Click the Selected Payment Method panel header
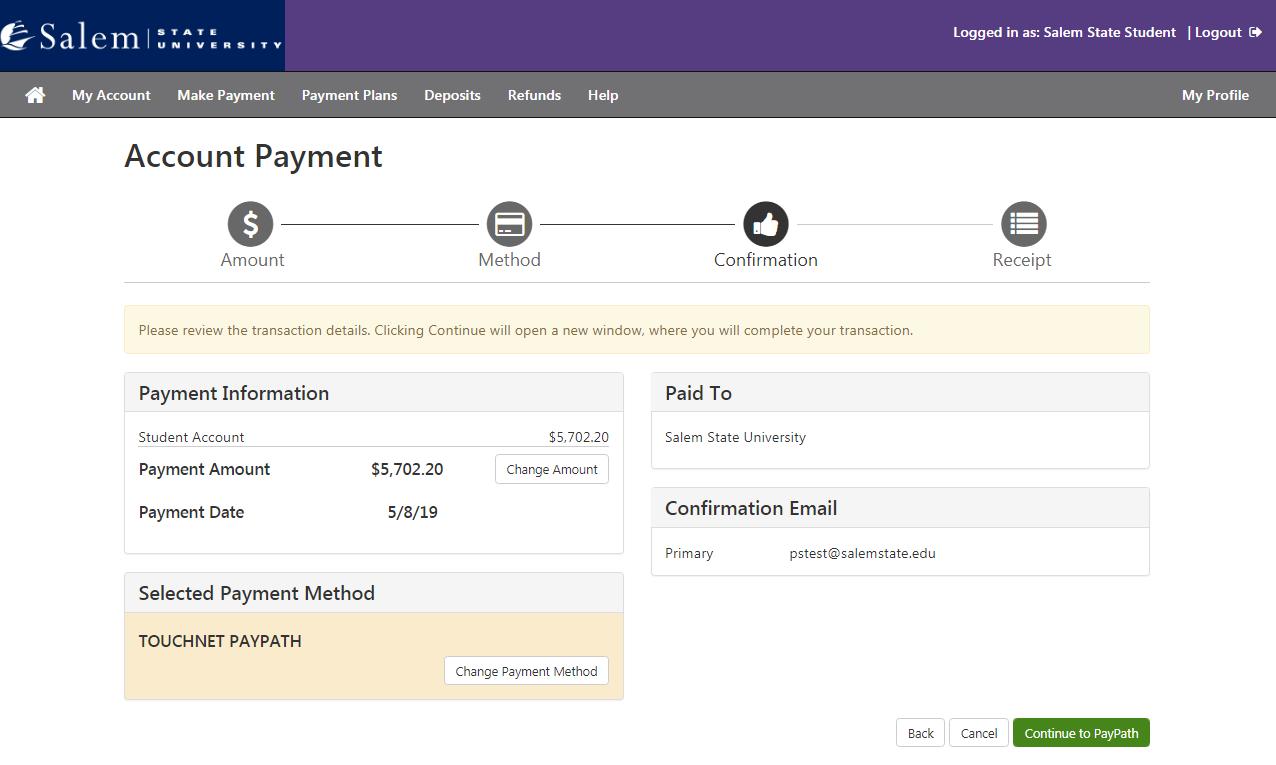This screenshot has height=765, width=1276. (x=374, y=593)
